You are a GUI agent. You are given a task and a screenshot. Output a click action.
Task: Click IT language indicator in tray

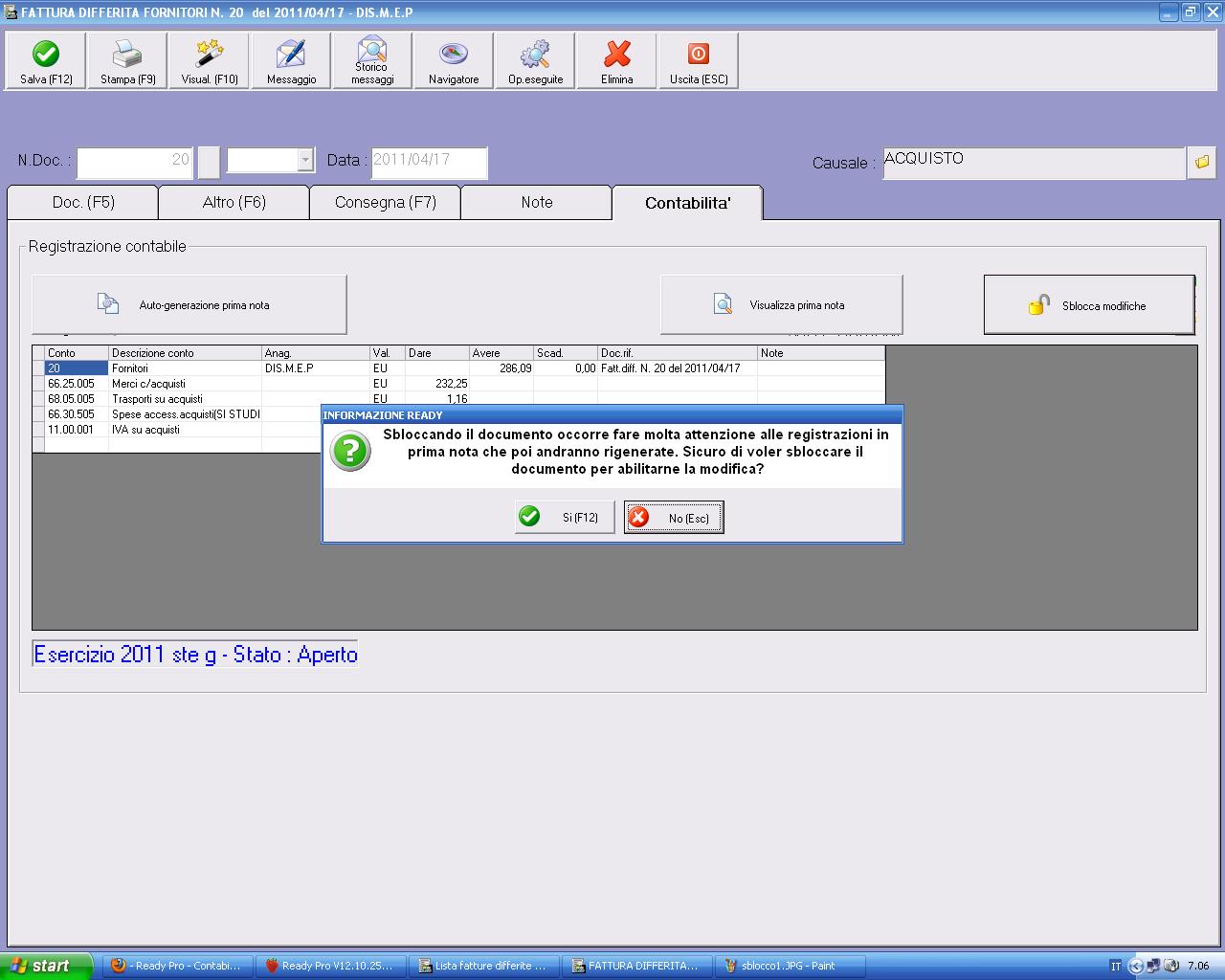[x=1116, y=967]
